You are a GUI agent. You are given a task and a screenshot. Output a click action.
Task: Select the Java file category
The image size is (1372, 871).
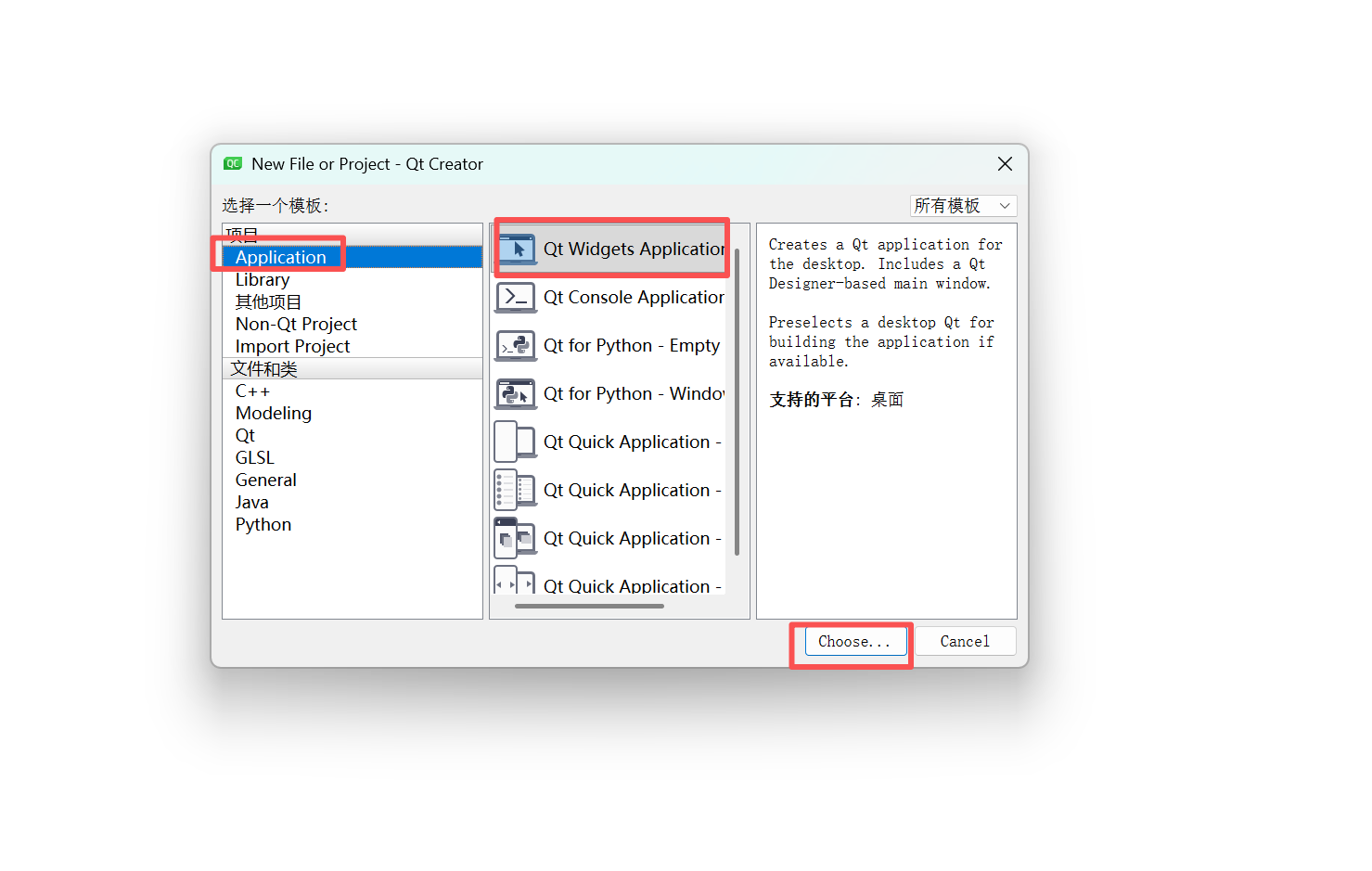click(x=353, y=502)
